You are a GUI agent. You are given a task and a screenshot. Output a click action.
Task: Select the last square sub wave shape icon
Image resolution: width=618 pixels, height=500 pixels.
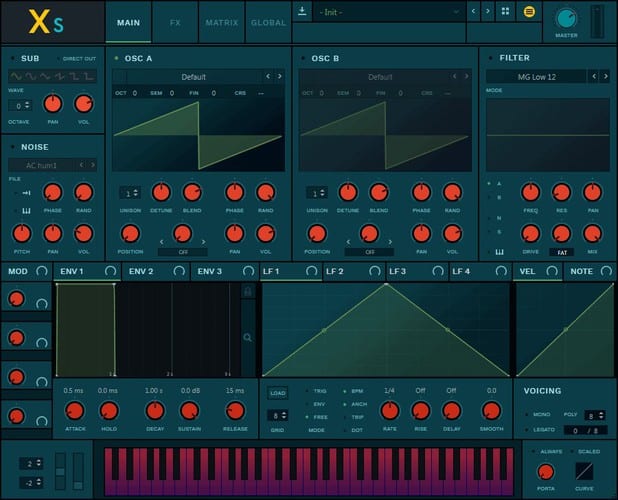coord(89,76)
